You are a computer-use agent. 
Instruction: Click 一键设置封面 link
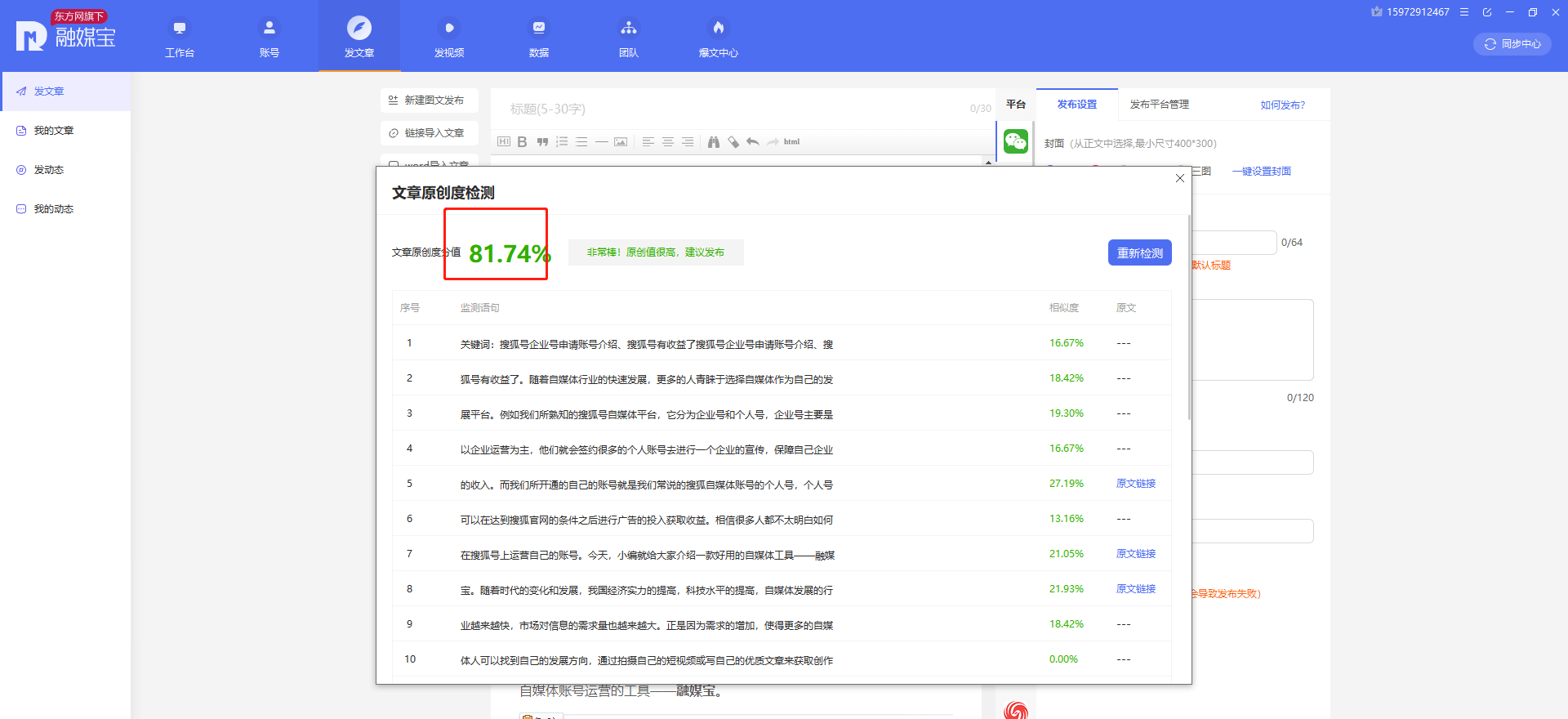[x=1262, y=172]
